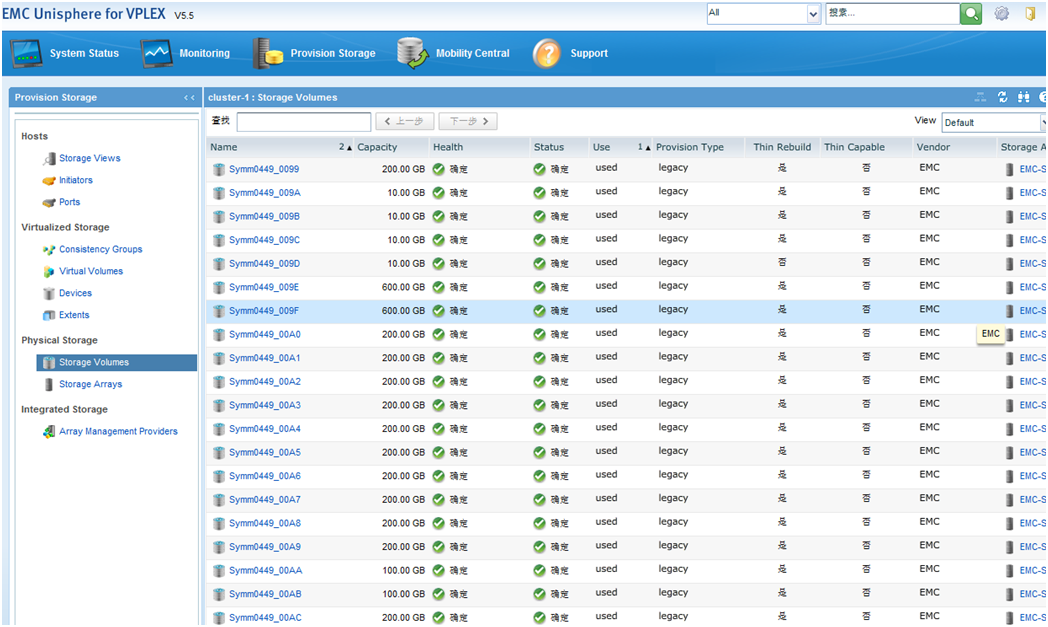Open the Symm0449_00A0 volume link
Image resolution: width=1048 pixels, height=627 pixels.
pyautogui.click(x=265, y=334)
